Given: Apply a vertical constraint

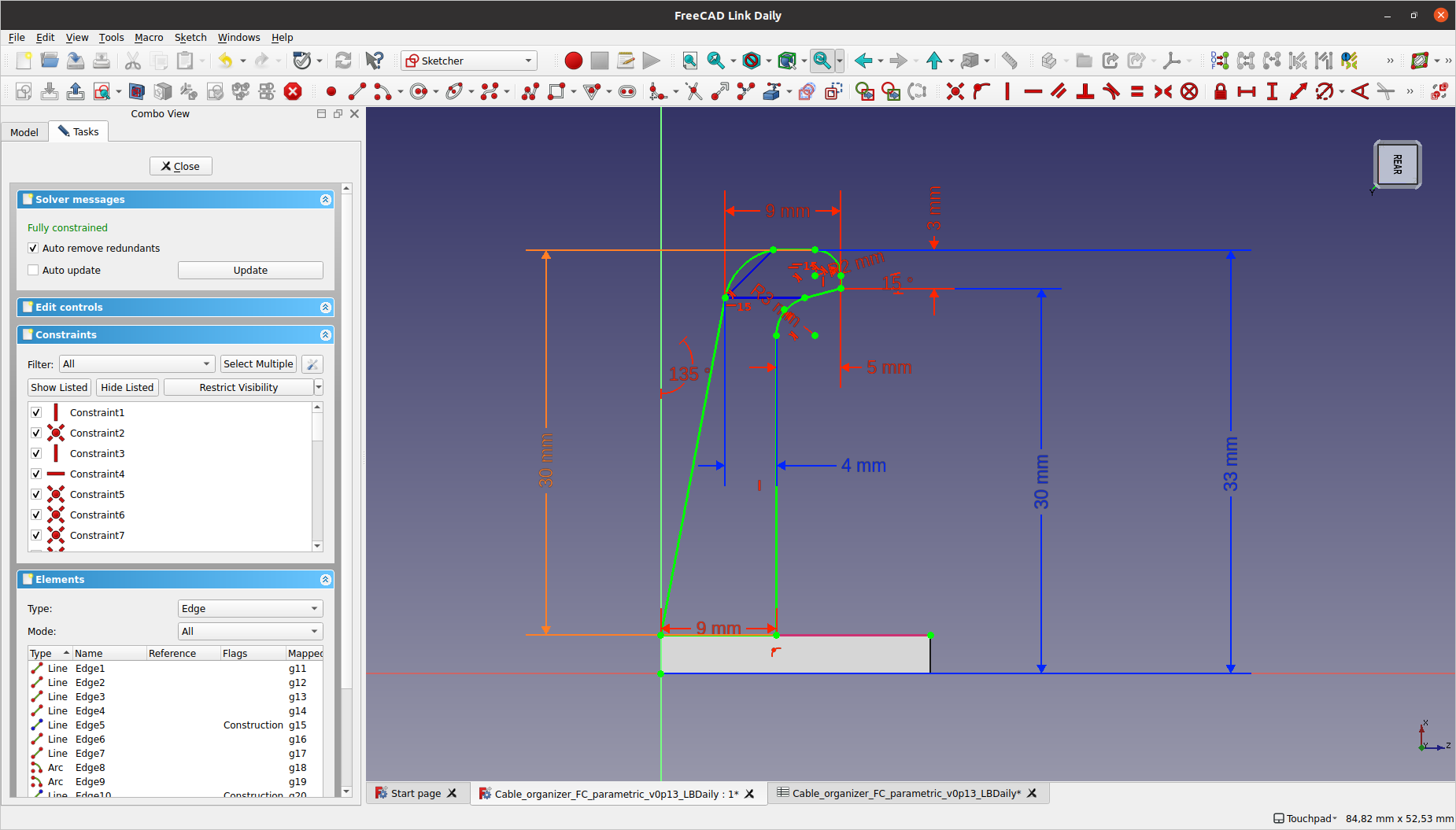Looking at the screenshot, I should coord(1007,91).
